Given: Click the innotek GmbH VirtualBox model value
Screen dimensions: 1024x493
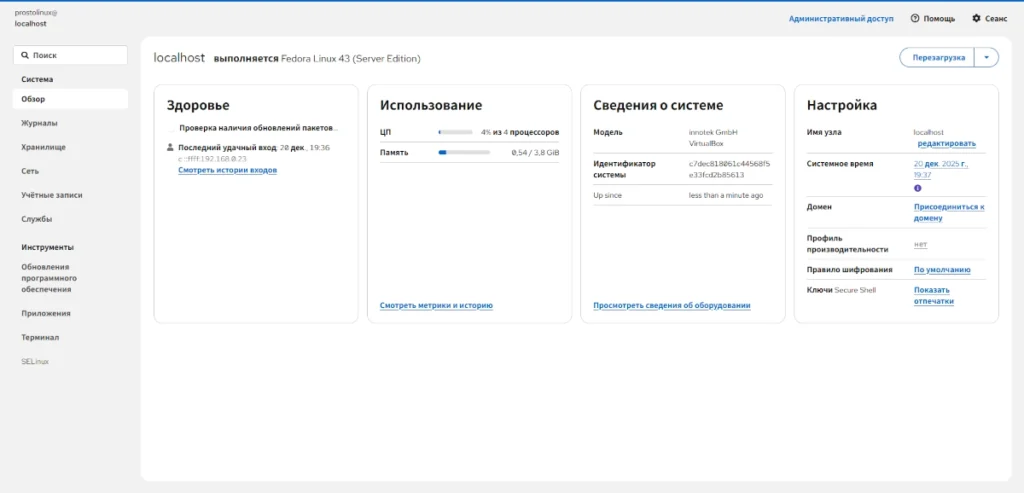Looking at the screenshot, I should click(x=712, y=137).
